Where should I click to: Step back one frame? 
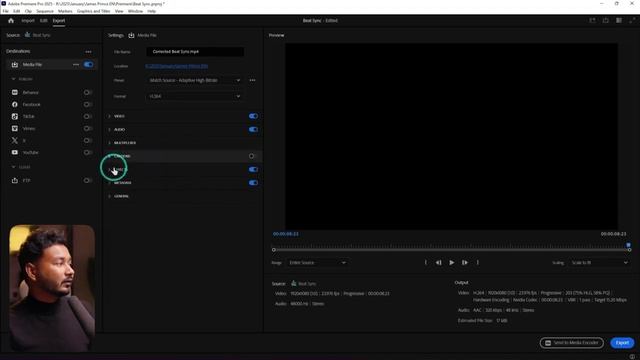438,262
